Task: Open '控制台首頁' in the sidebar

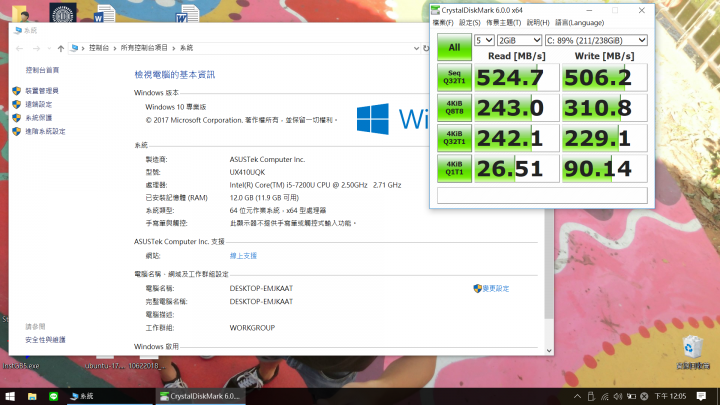Action: (x=42, y=70)
